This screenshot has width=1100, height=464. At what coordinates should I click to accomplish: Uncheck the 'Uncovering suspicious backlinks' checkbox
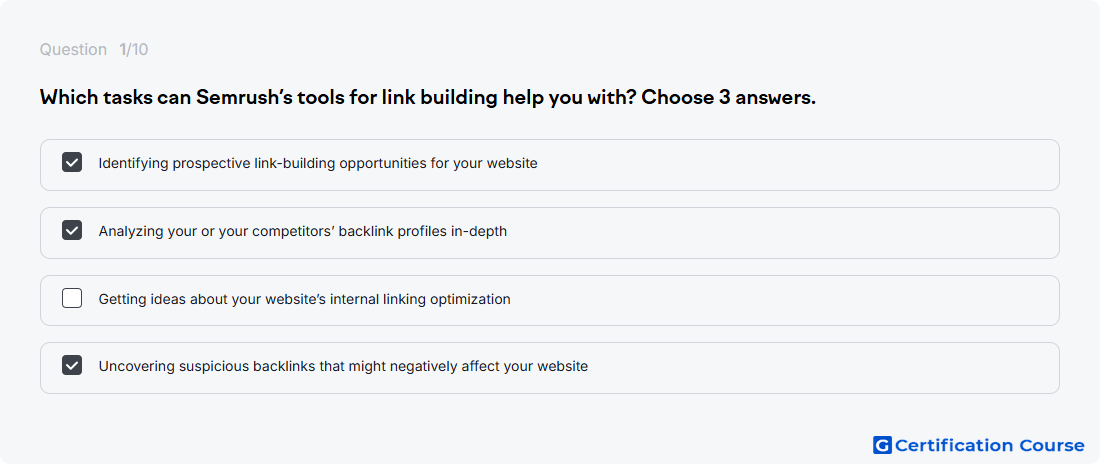point(72,366)
